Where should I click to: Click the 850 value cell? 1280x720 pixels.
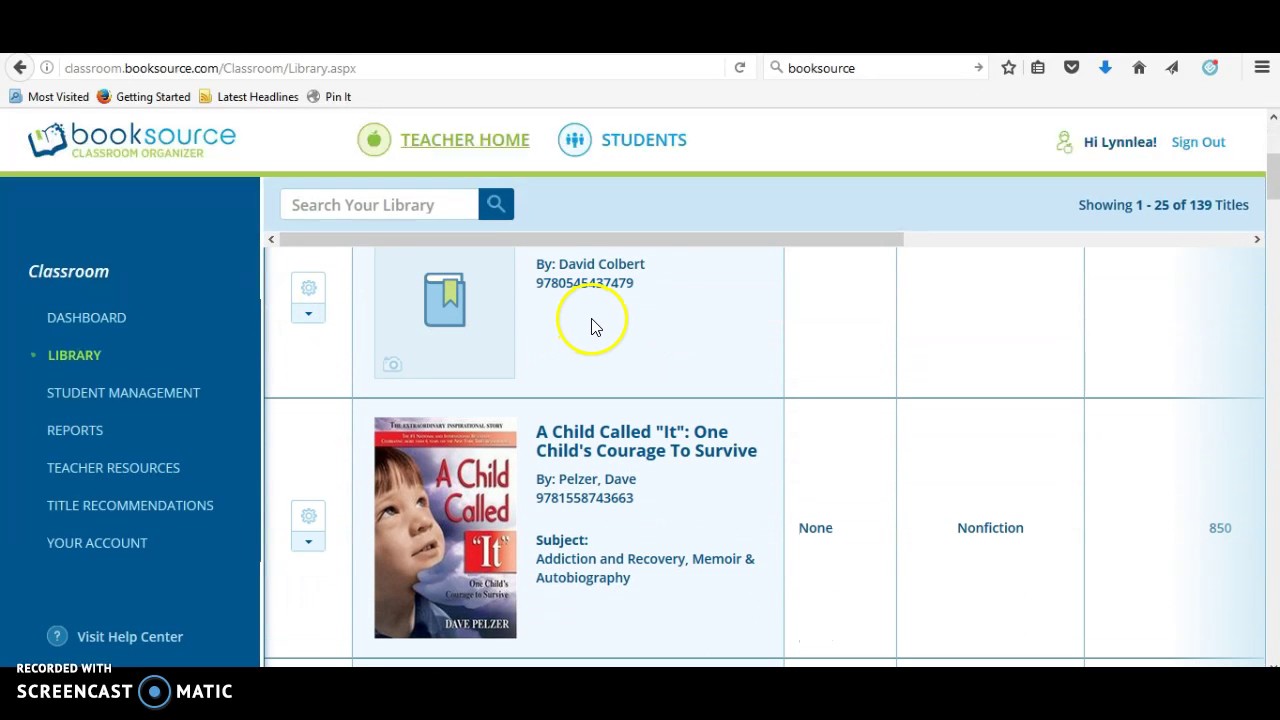pyautogui.click(x=1220, y=528)
